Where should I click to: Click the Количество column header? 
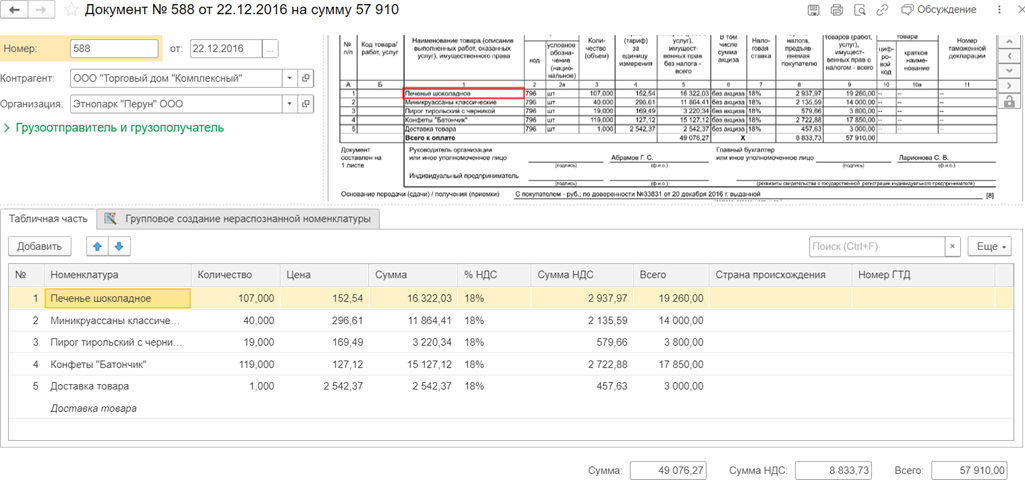[x=236, y=275]
